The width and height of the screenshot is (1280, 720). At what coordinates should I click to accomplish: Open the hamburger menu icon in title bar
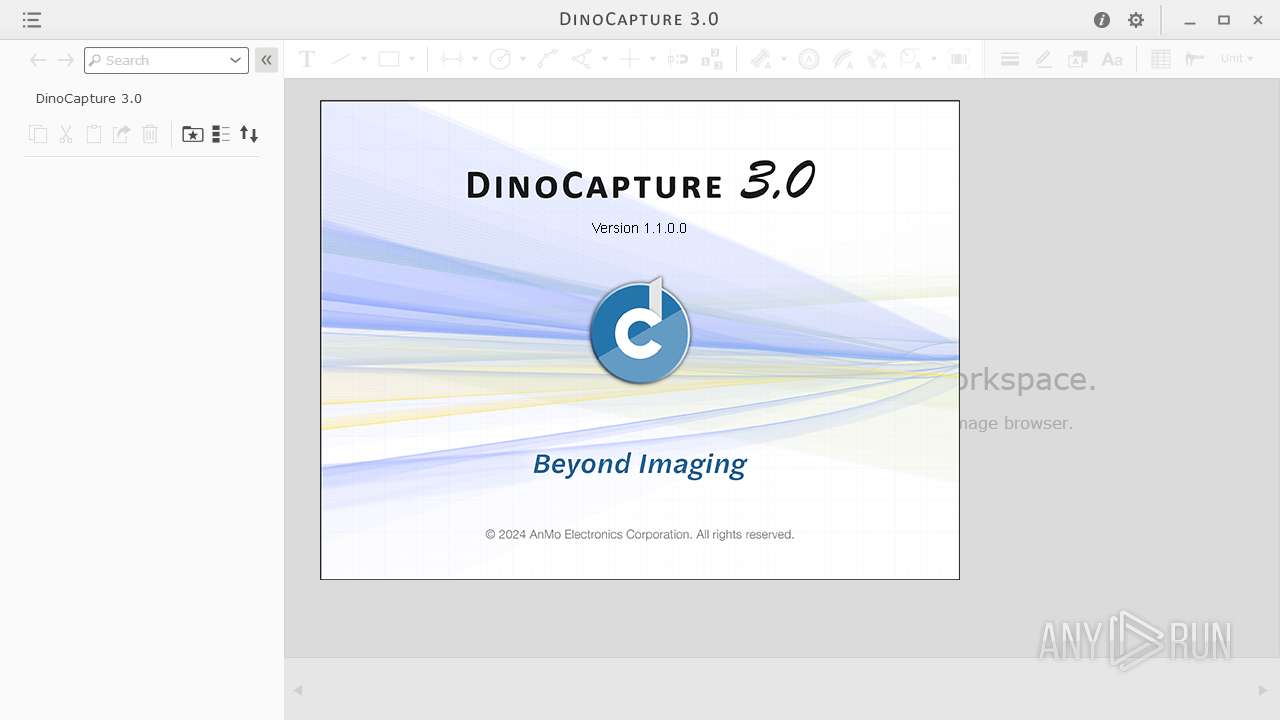pyautogui.click(x=32, y=20)
